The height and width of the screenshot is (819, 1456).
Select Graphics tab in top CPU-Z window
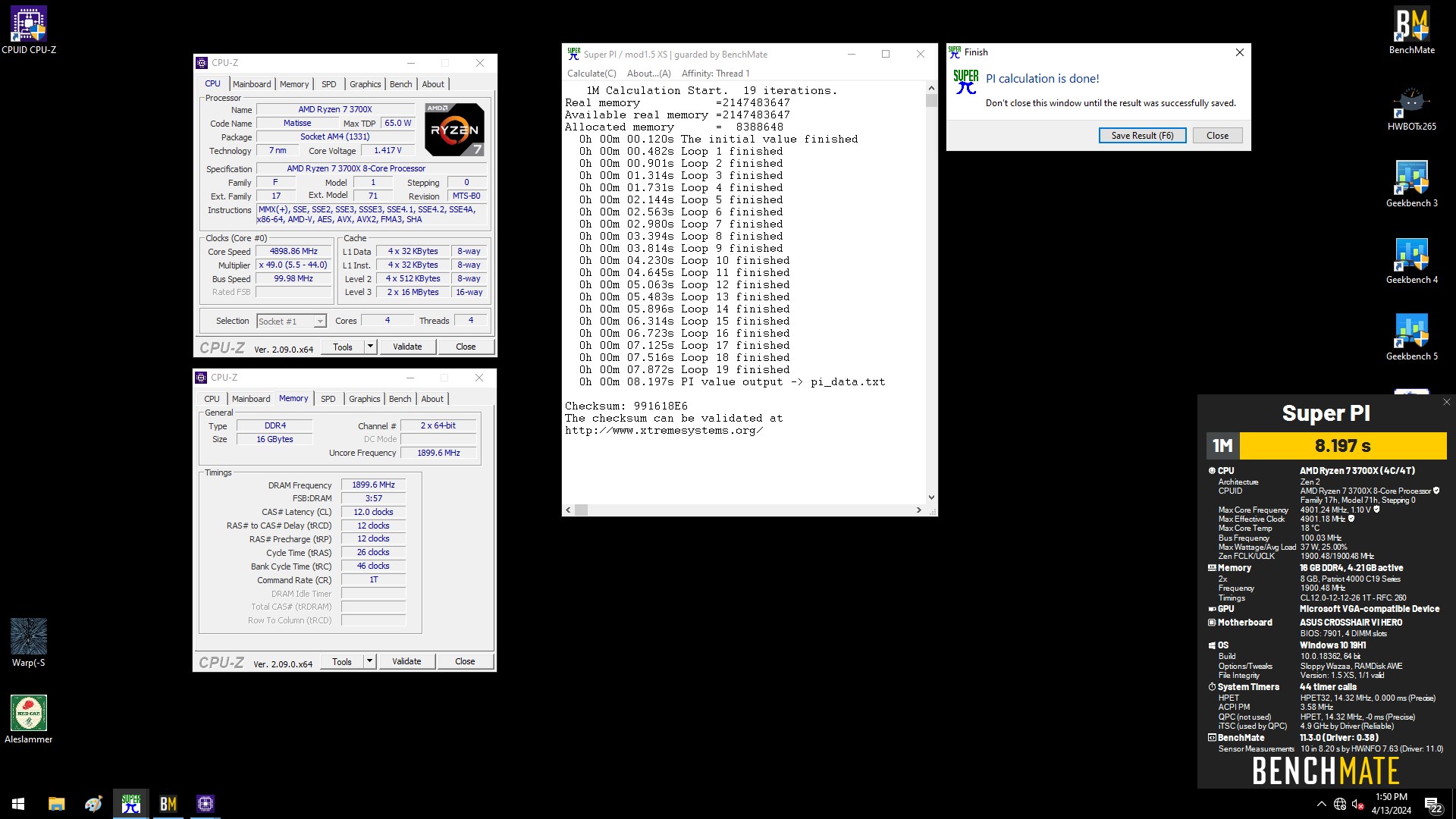365,84
